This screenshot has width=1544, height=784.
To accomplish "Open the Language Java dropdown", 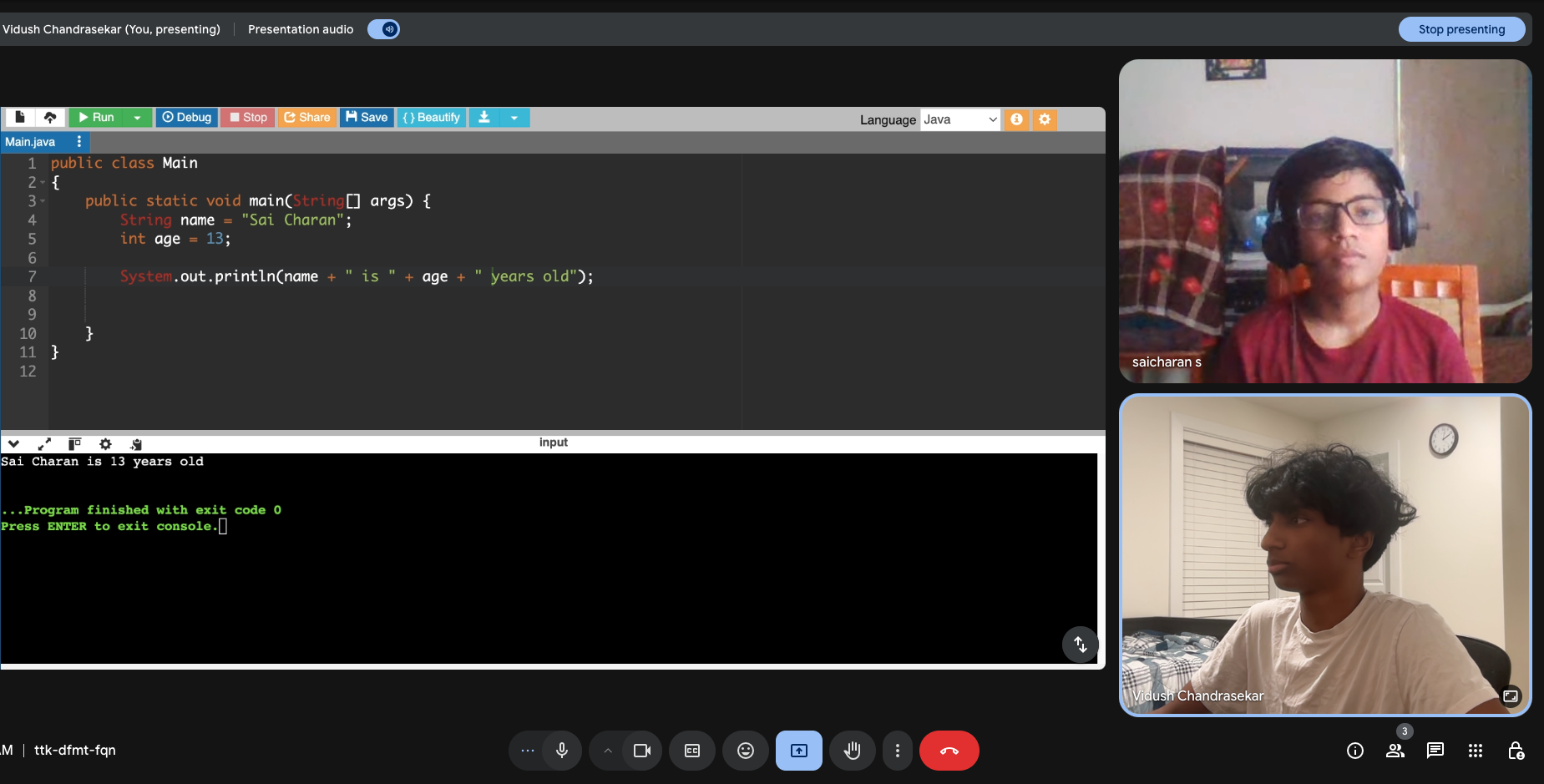I will [x=959, y=119].
